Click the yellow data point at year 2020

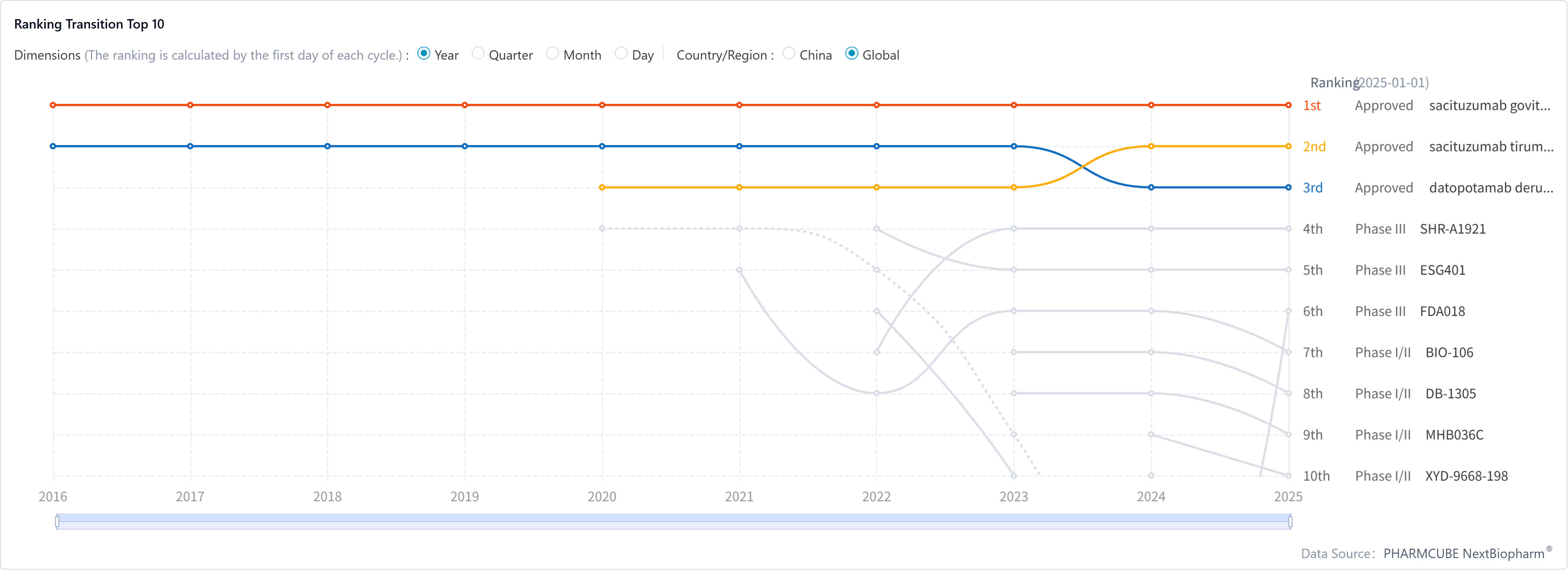[602, 187]
